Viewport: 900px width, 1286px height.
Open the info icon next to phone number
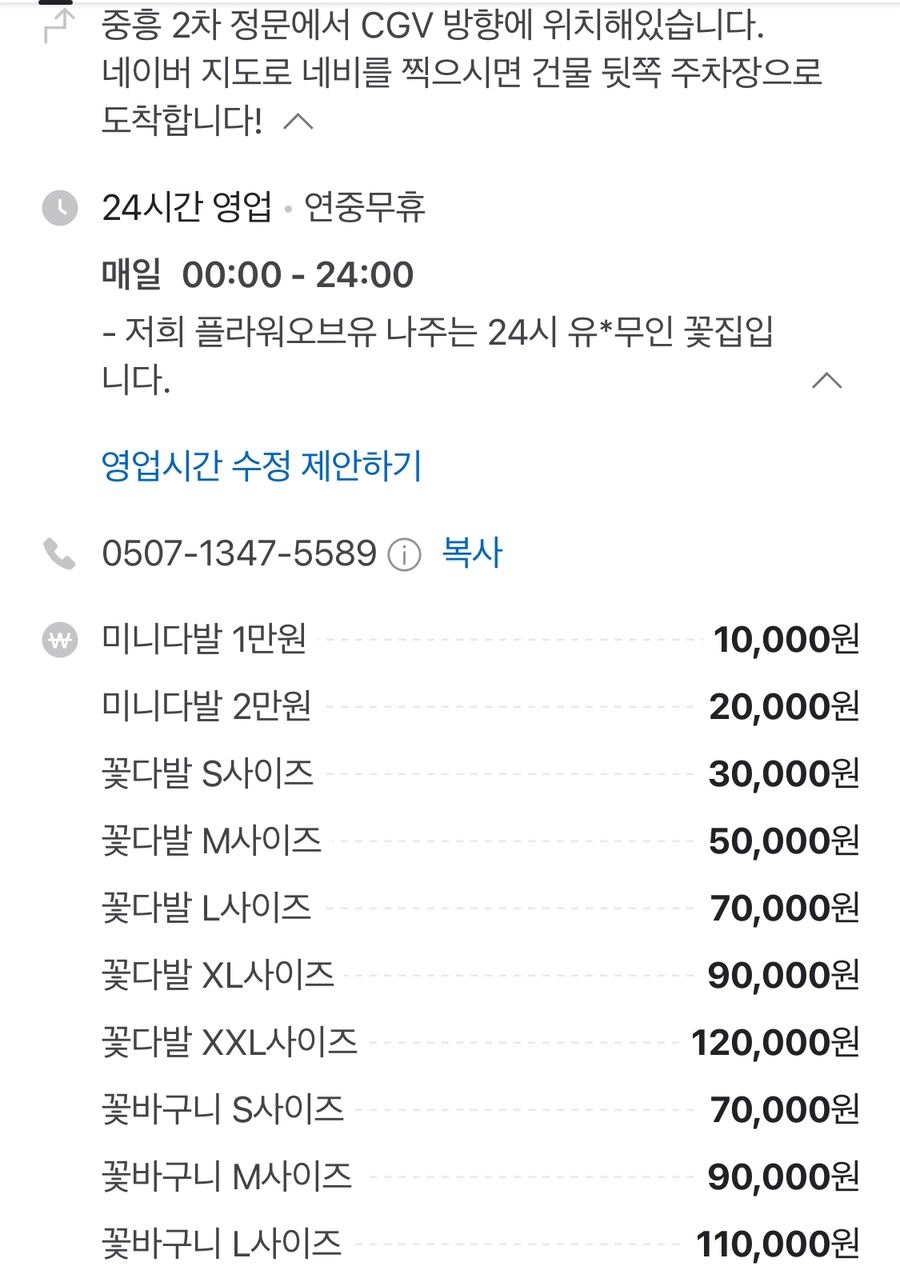coord(404,554)
